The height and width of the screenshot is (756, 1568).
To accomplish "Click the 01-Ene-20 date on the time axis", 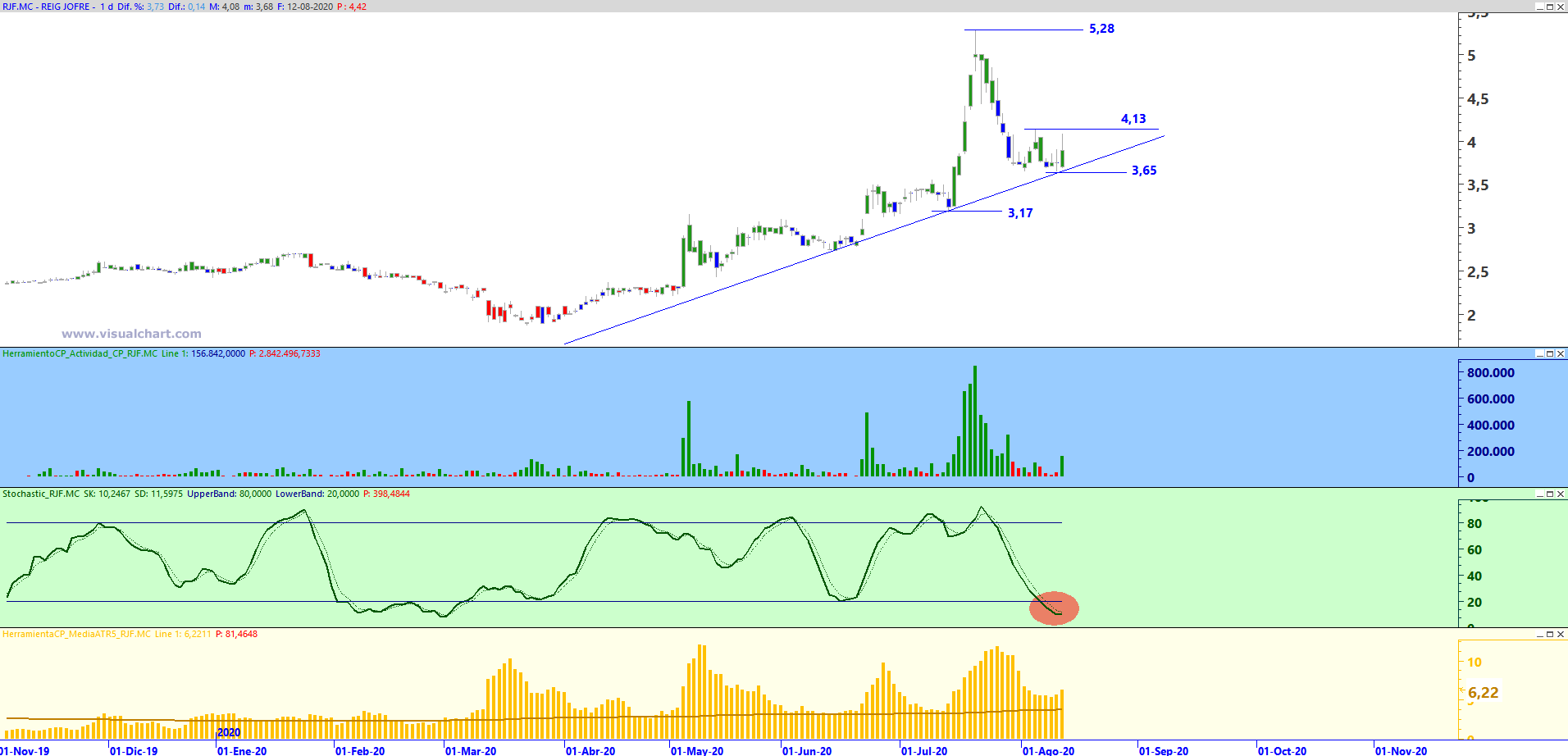I will pos(242,750).
